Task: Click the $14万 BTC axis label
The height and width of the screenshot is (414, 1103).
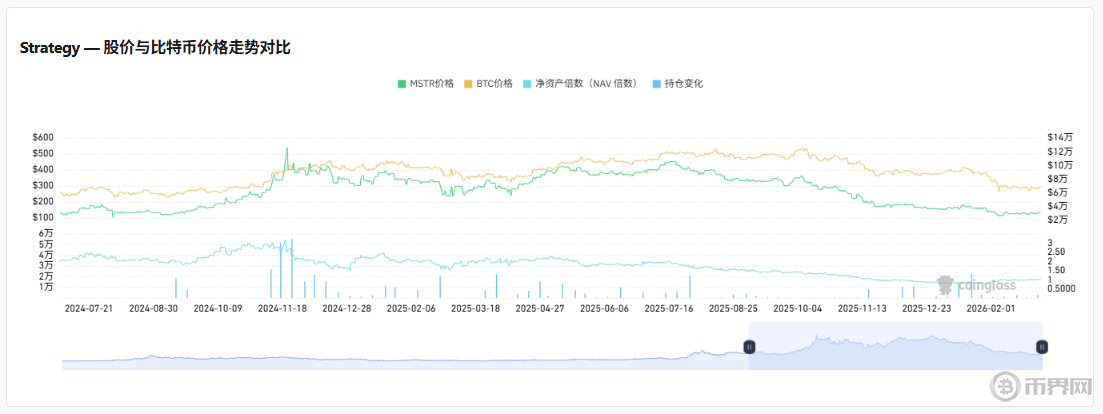Action: point(1059,138)
